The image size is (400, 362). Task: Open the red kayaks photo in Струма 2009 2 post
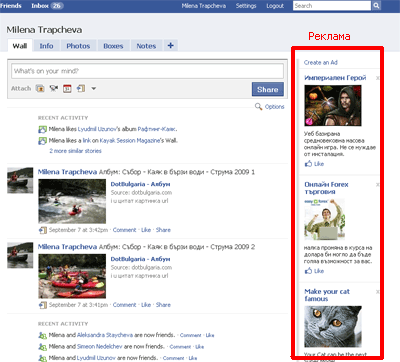coord(72,276)
